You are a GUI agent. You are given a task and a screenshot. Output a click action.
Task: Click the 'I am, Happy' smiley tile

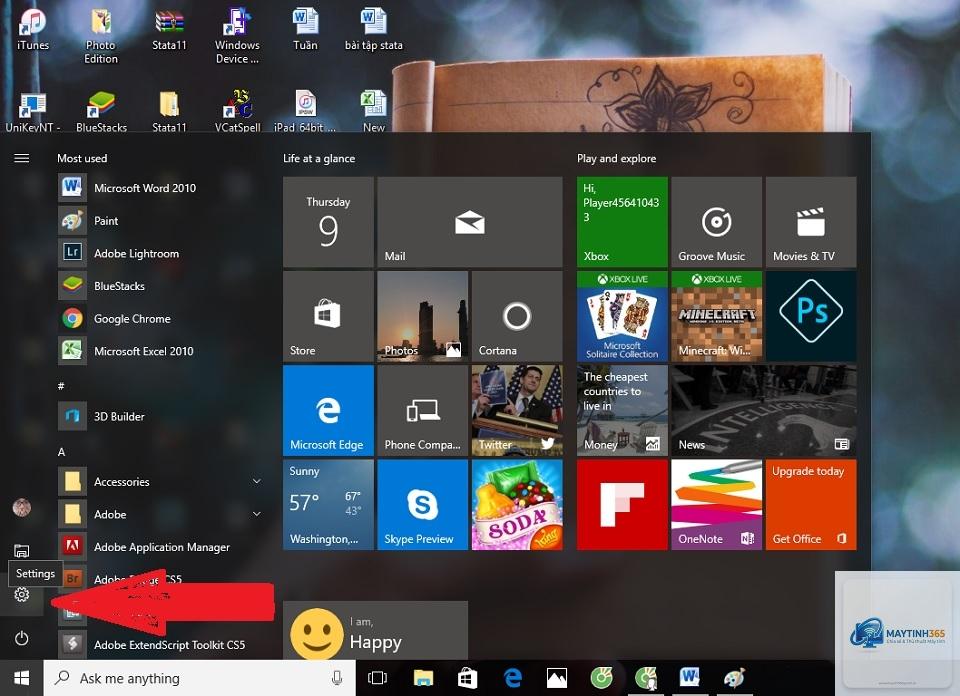pyautogui.click(x=375, y=631)
